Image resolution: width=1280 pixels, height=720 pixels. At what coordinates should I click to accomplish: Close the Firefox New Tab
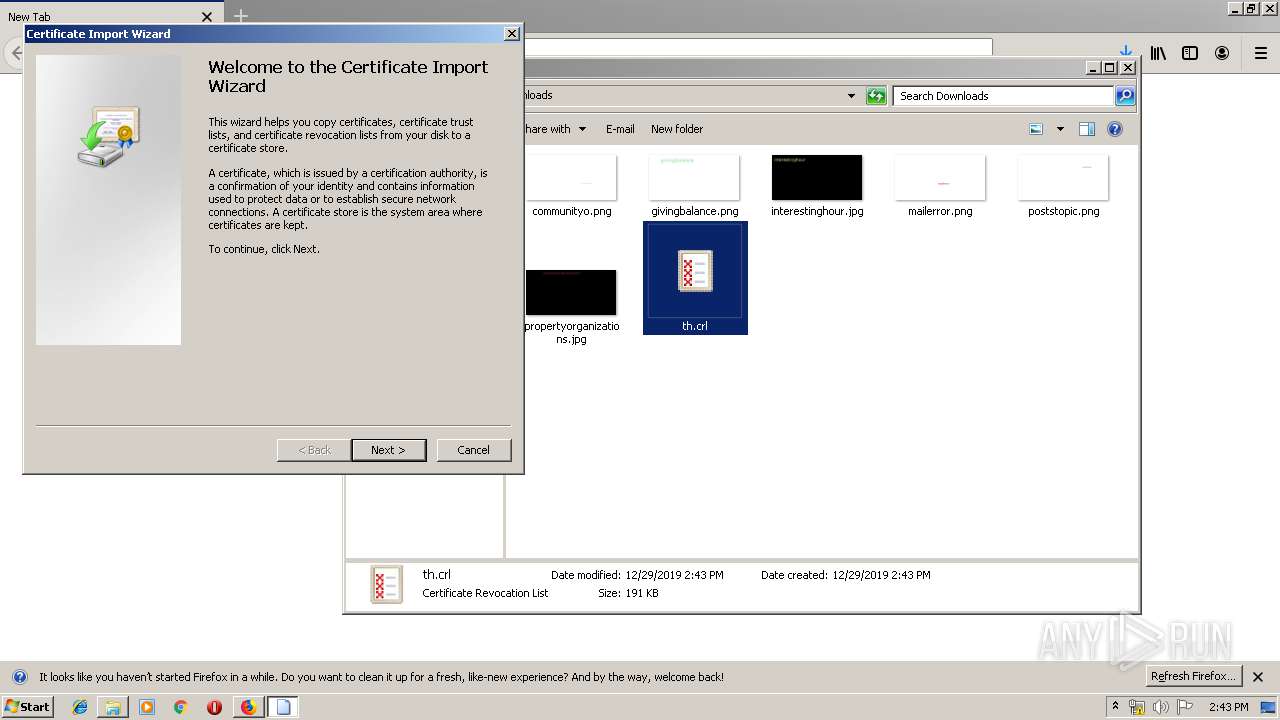tap(207, 17)
